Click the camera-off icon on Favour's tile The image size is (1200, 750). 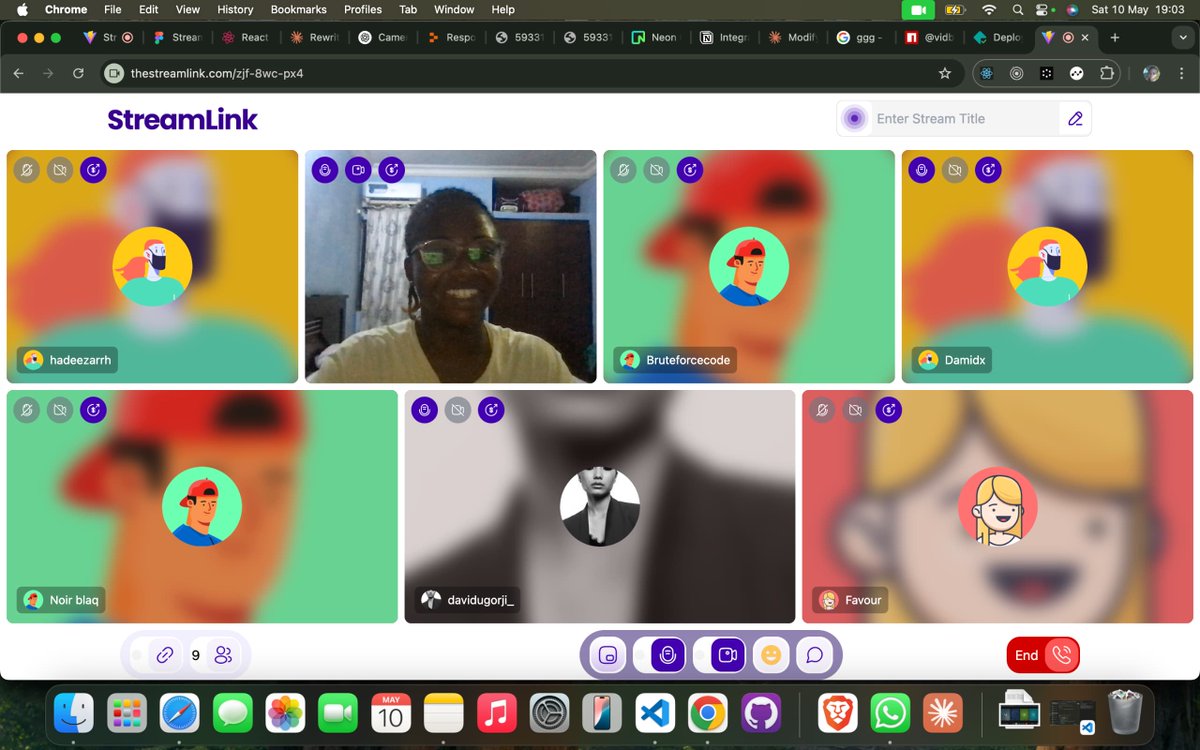[x=855, y=410]
